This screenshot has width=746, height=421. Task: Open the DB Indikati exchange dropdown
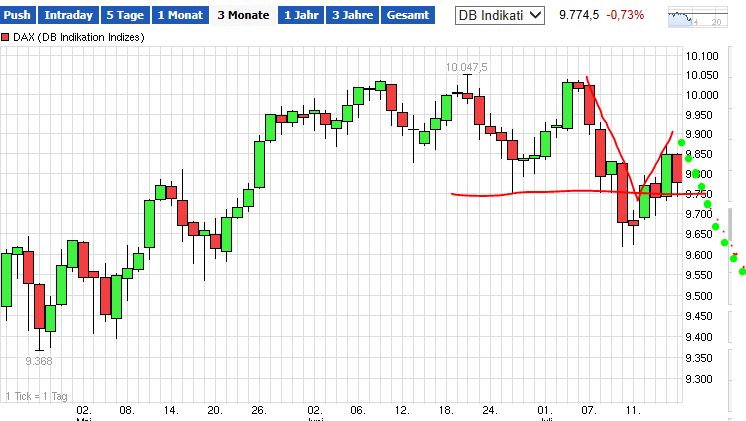coord(500,15)
